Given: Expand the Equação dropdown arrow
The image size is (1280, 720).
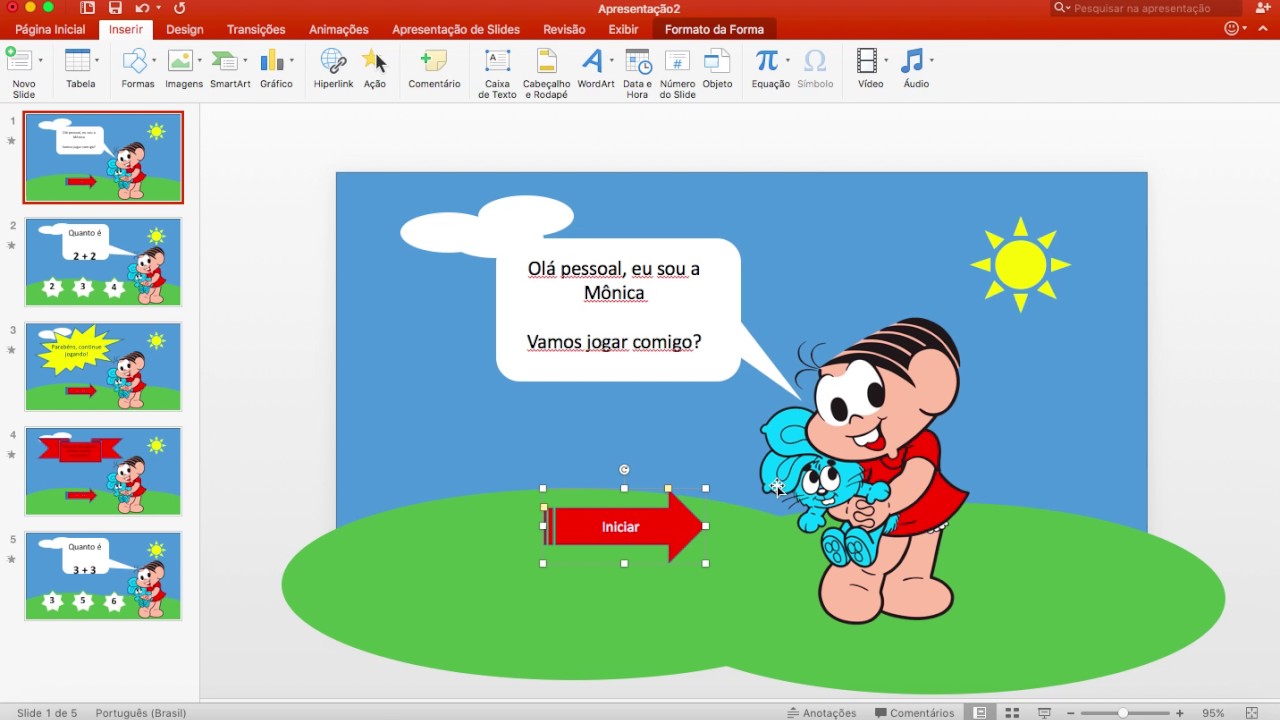Looking at the screenshot, I should 788,60.
